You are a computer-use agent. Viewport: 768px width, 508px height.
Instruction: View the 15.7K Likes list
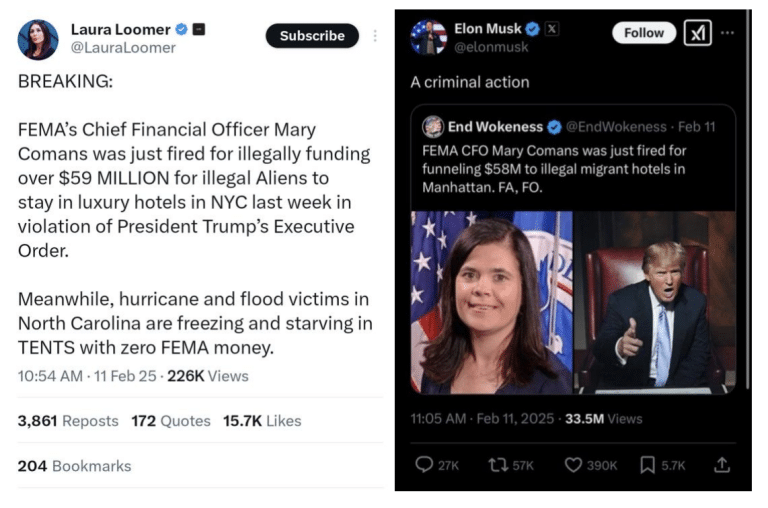[x=262, y=421]
